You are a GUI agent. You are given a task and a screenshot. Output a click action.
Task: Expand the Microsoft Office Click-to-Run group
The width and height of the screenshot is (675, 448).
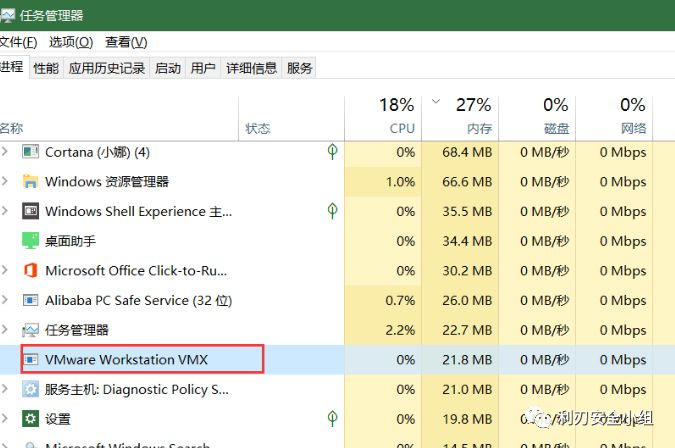tap(5, 270)
